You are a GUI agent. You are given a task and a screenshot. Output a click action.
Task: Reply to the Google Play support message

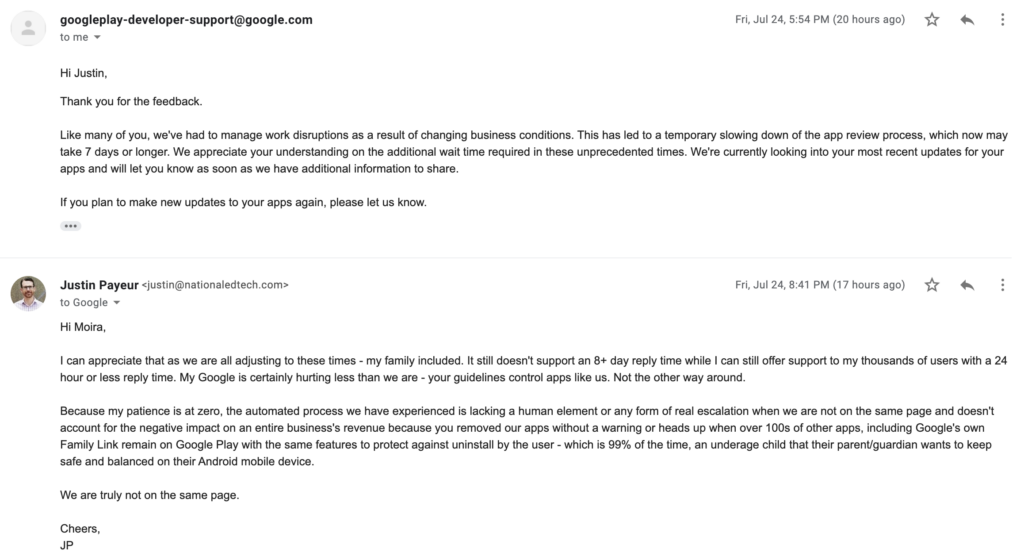[967, 20]
